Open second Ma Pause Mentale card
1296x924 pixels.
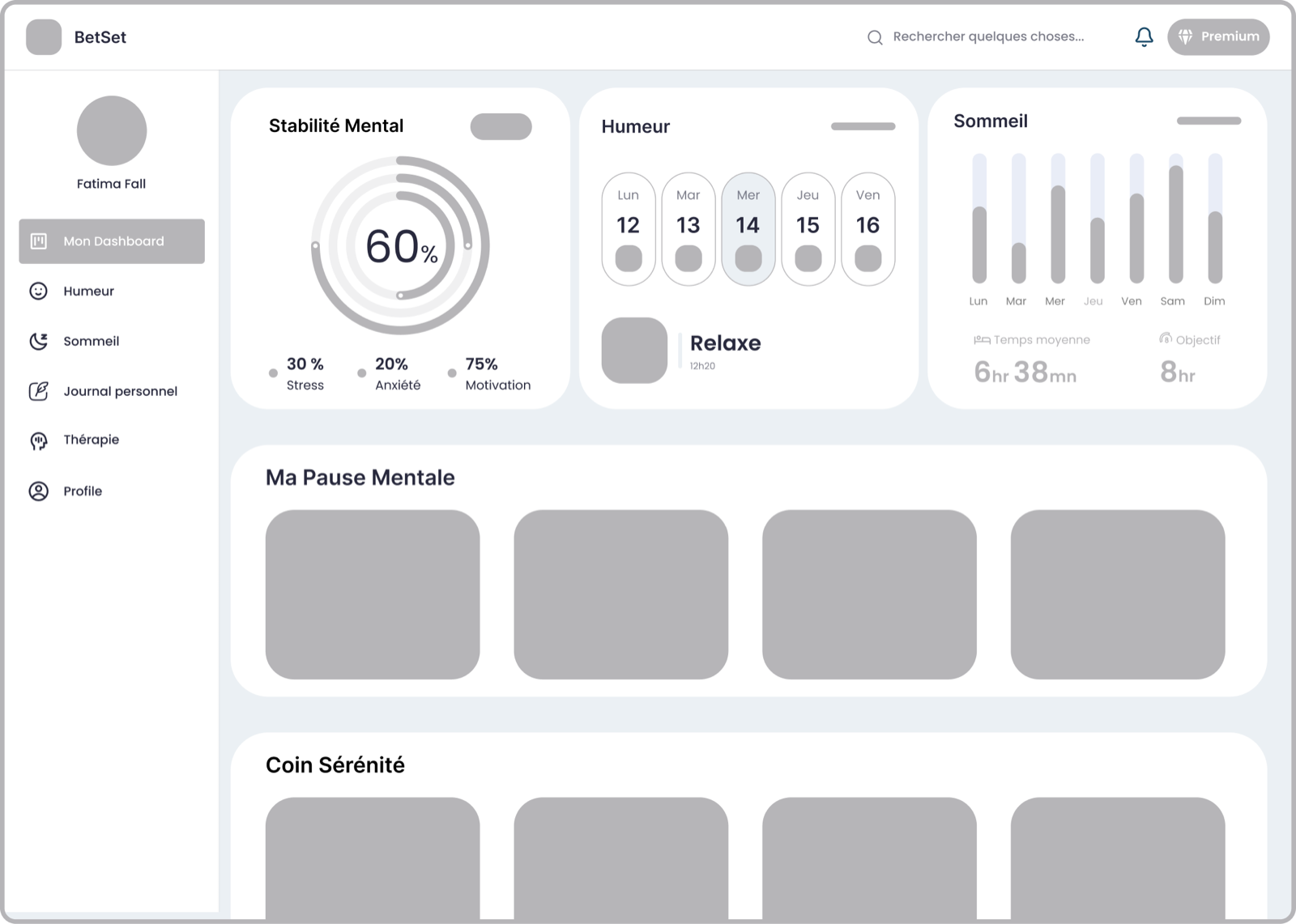tap(621, 594)
